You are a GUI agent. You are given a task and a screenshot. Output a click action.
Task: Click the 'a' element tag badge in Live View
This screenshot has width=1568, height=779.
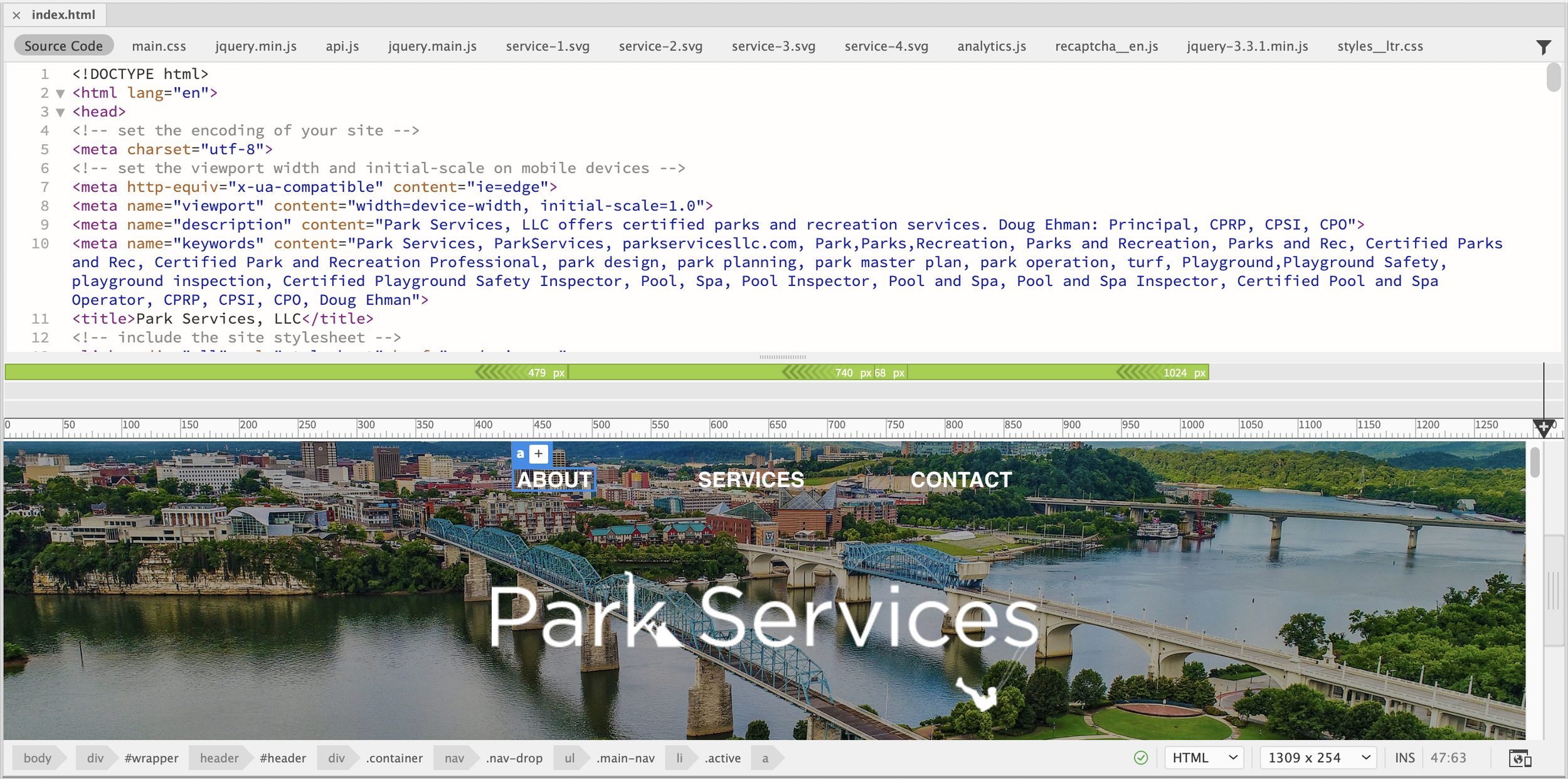pos(521,453)
